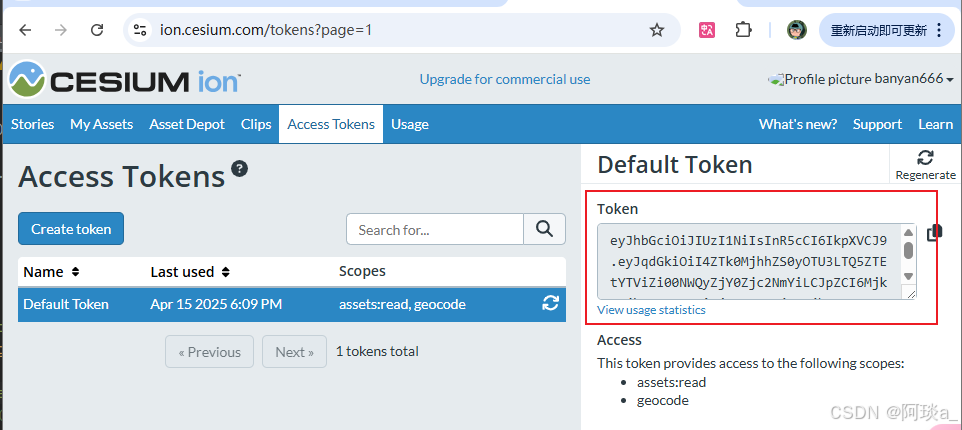Click the Create token button
The image size is (962, 430).
coord(71,229)
